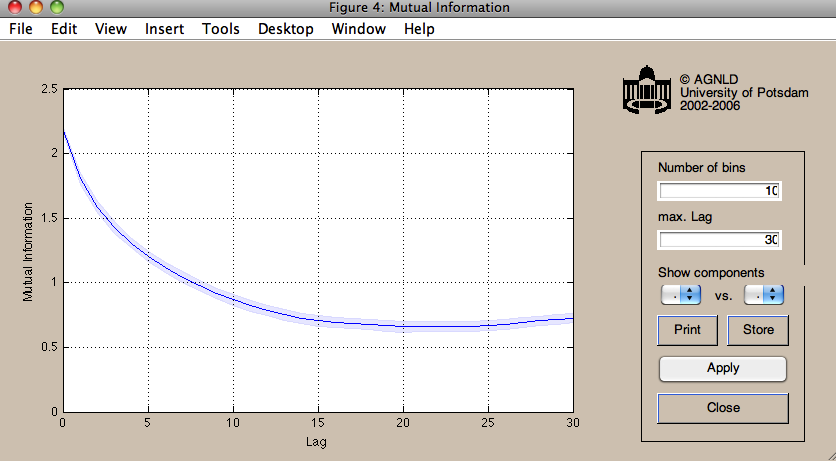Open the Desktop menu
Image resolution: width=836 pixels, height=461 pixels.
(x=286, y=29)
